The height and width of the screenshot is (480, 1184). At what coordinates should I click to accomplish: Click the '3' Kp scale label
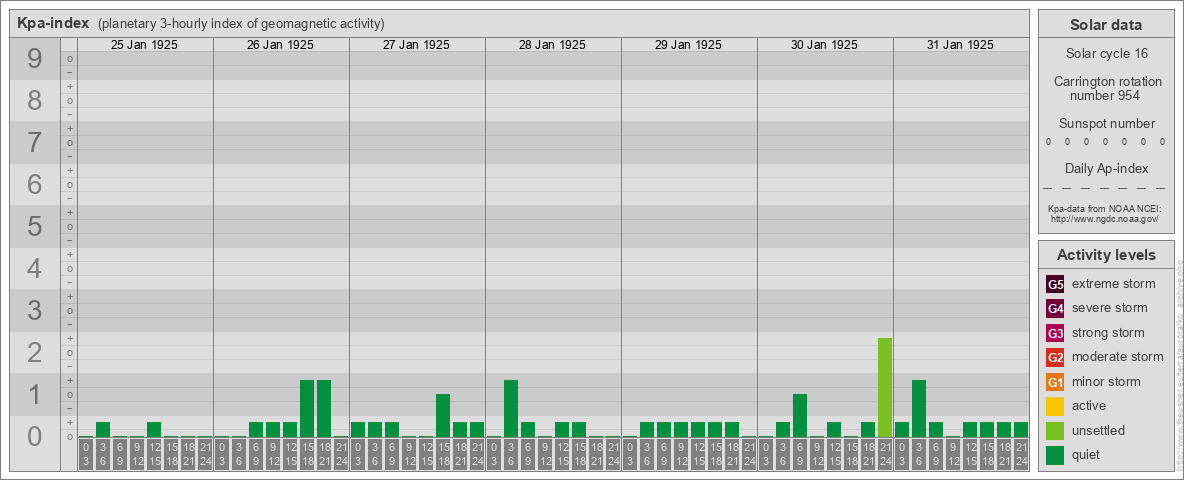[35, 310]
